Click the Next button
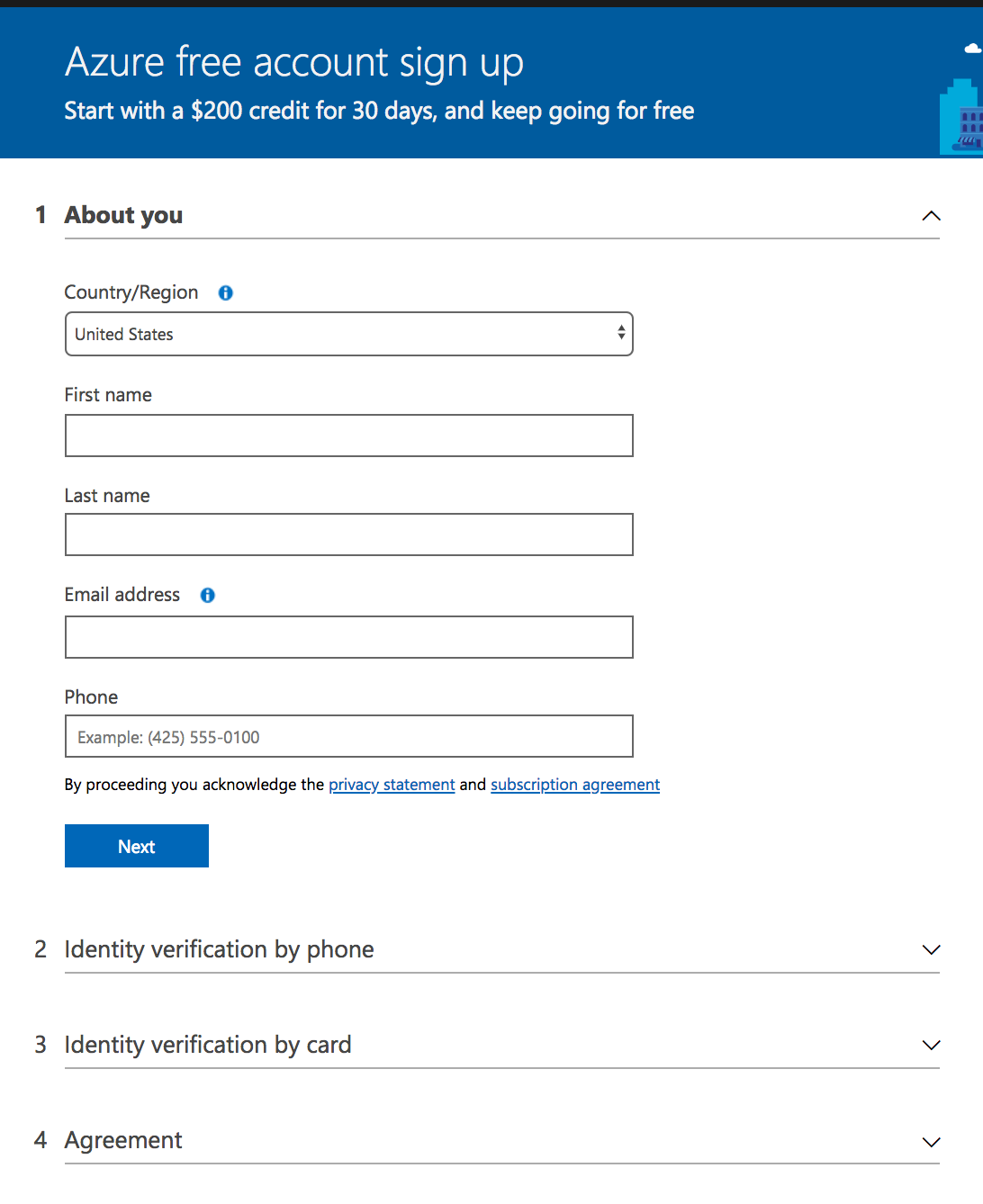 click(136, 846)
